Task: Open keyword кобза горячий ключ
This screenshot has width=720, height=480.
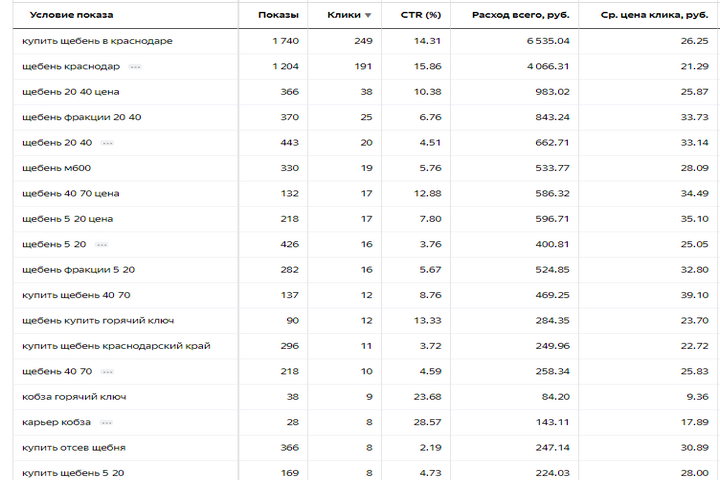Action: pyautogui.click(x=74, y=397)
